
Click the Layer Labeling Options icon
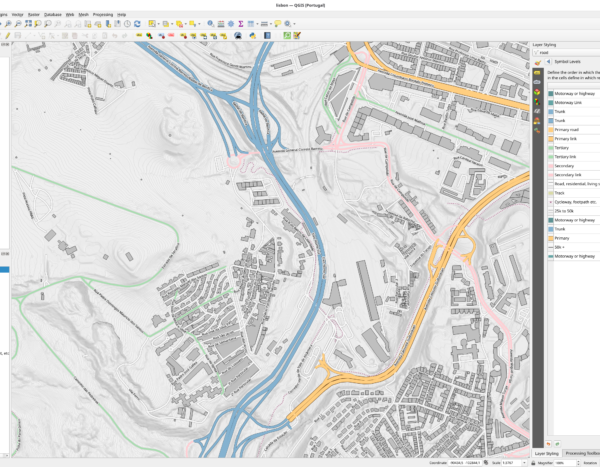coord(139,36)
